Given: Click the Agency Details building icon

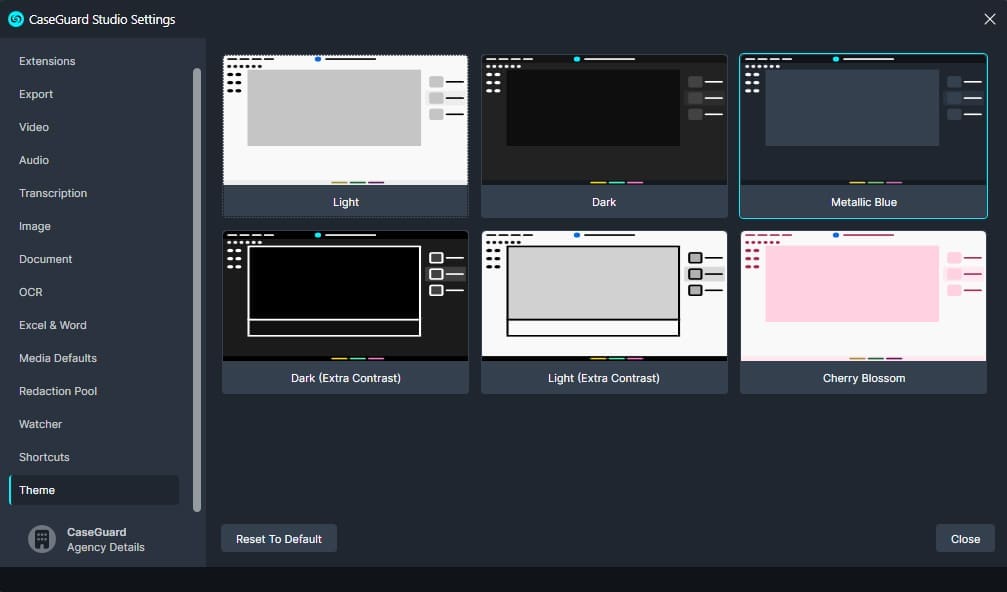Looking at the screenshot, I should 41,539.
